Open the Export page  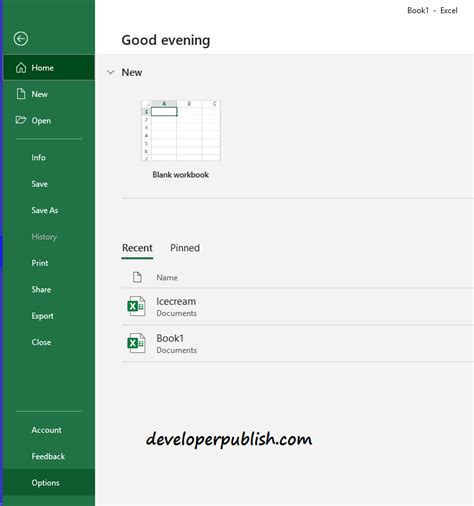click(42, 316)
